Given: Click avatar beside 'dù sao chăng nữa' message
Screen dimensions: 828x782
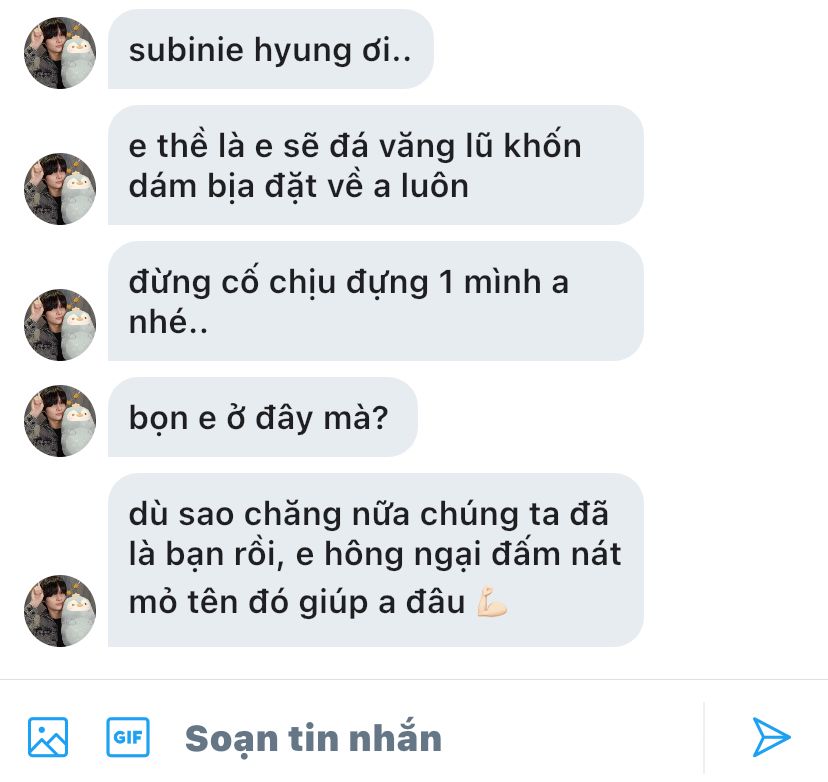Looking at the screenshot, I should pyautogui.click(x=60, y=611).
